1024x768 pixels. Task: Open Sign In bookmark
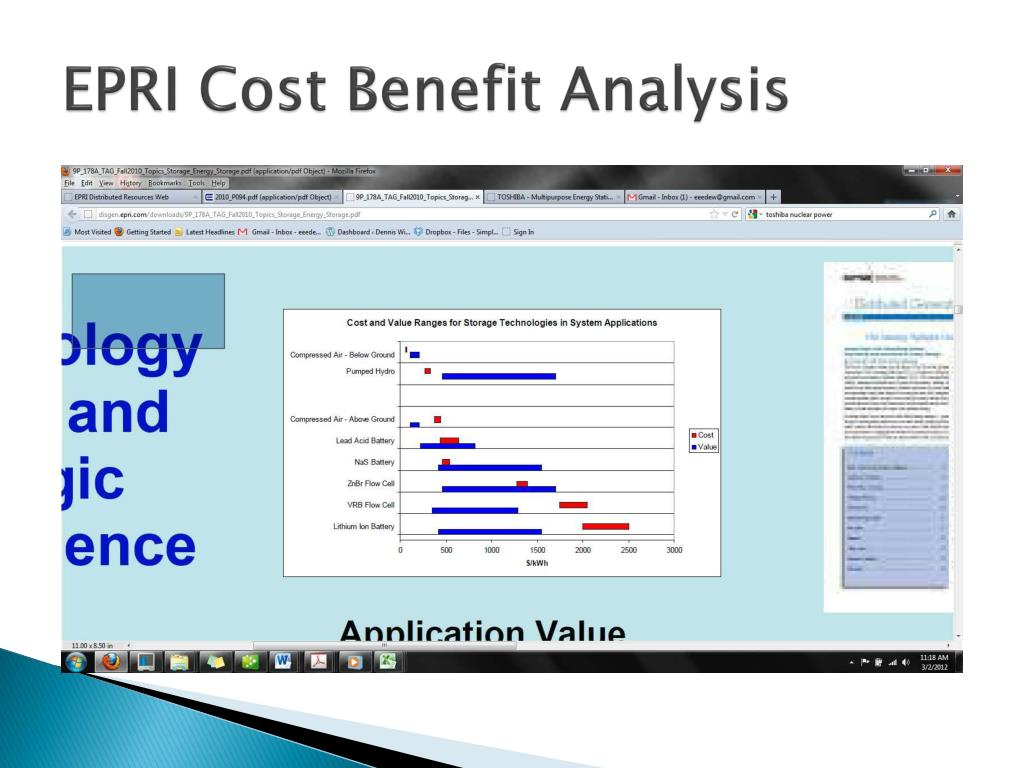tap(519, 232)
